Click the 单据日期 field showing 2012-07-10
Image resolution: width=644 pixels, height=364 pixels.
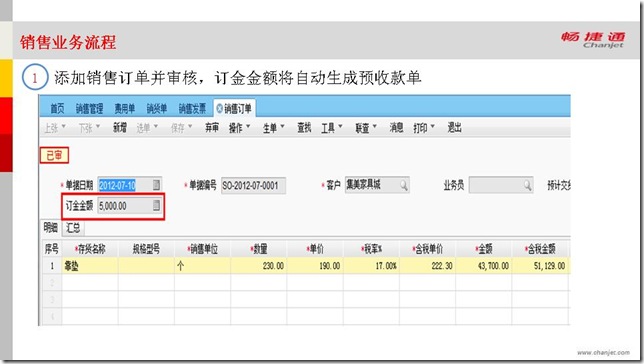(130, 185)
